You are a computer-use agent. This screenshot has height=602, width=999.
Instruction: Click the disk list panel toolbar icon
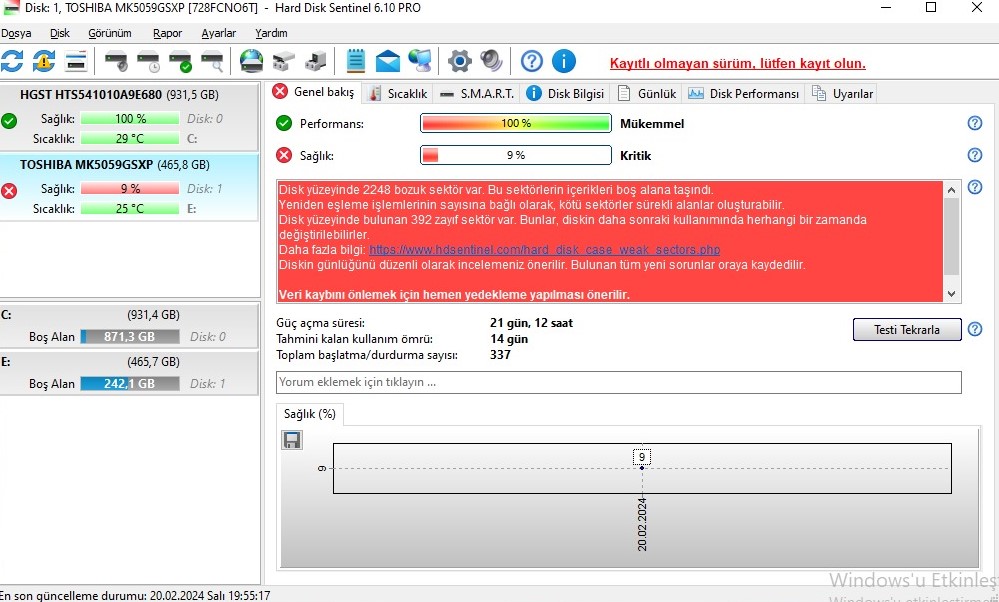(x=76, y=61)
